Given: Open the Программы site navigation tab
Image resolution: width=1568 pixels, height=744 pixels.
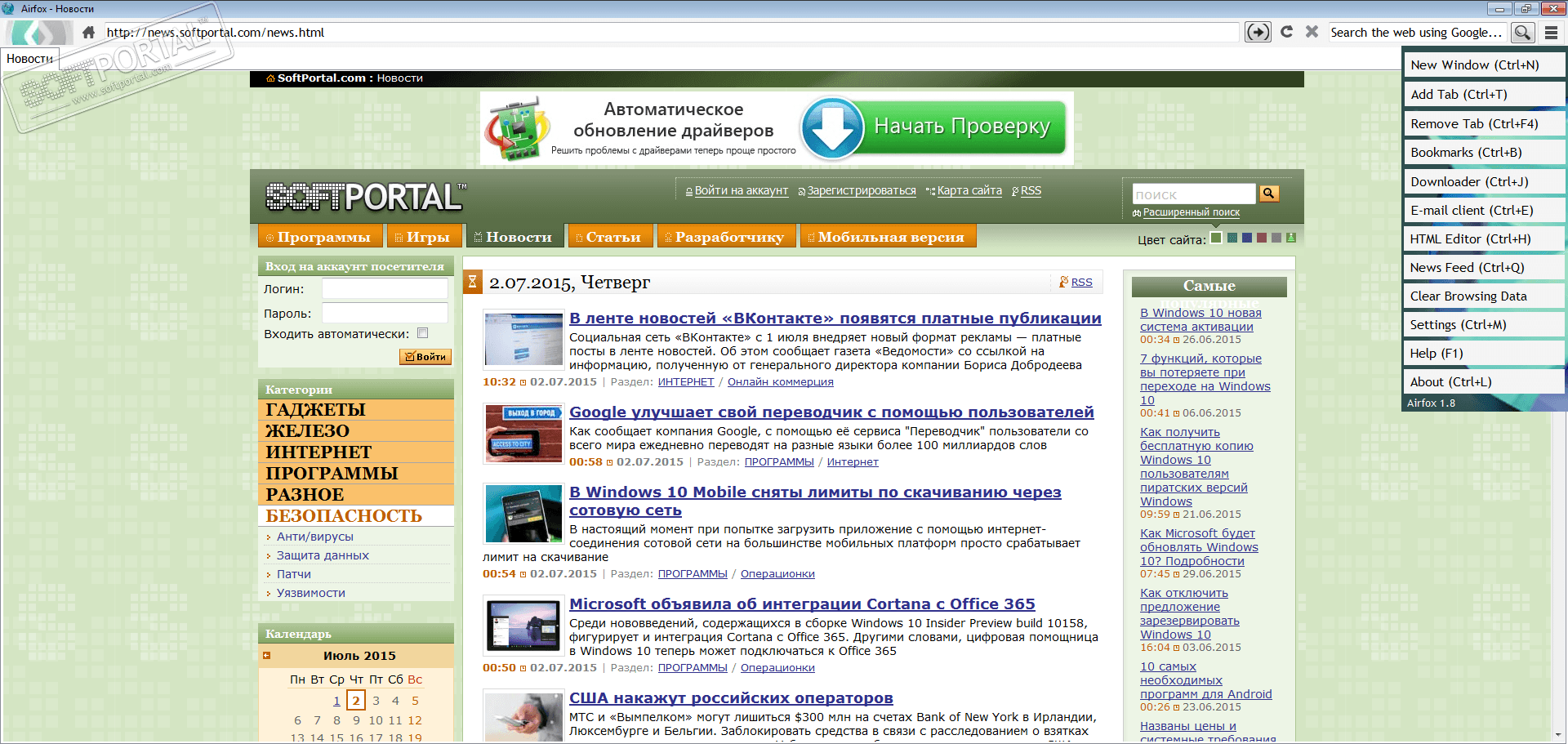Looking at the screenshot, I should click(x=320, y=236).
